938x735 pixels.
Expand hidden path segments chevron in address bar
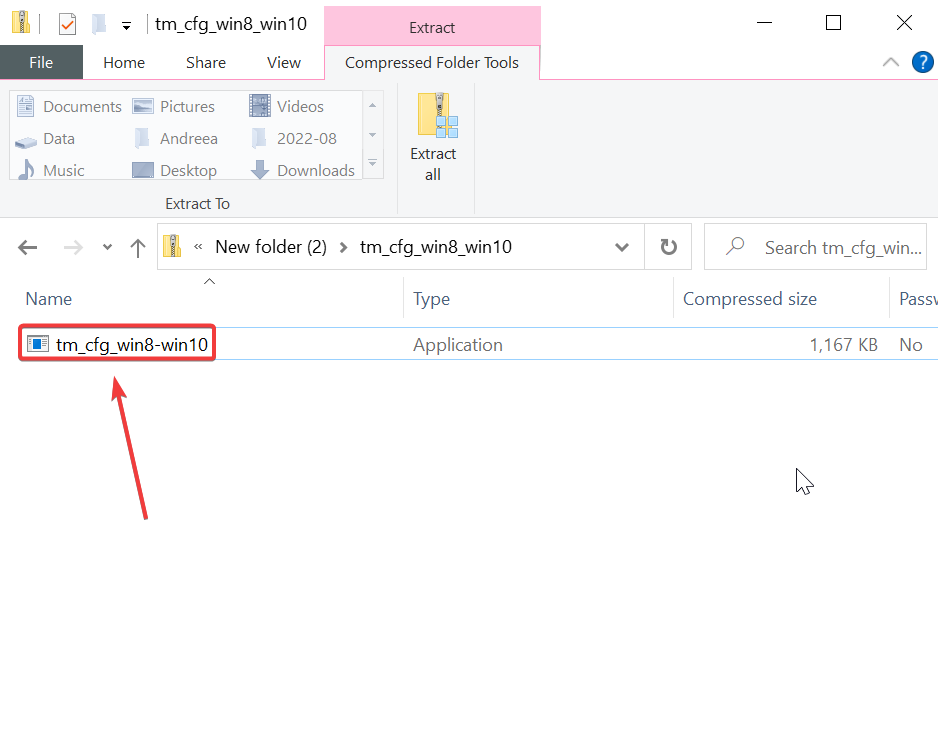(x=198, y=247)
